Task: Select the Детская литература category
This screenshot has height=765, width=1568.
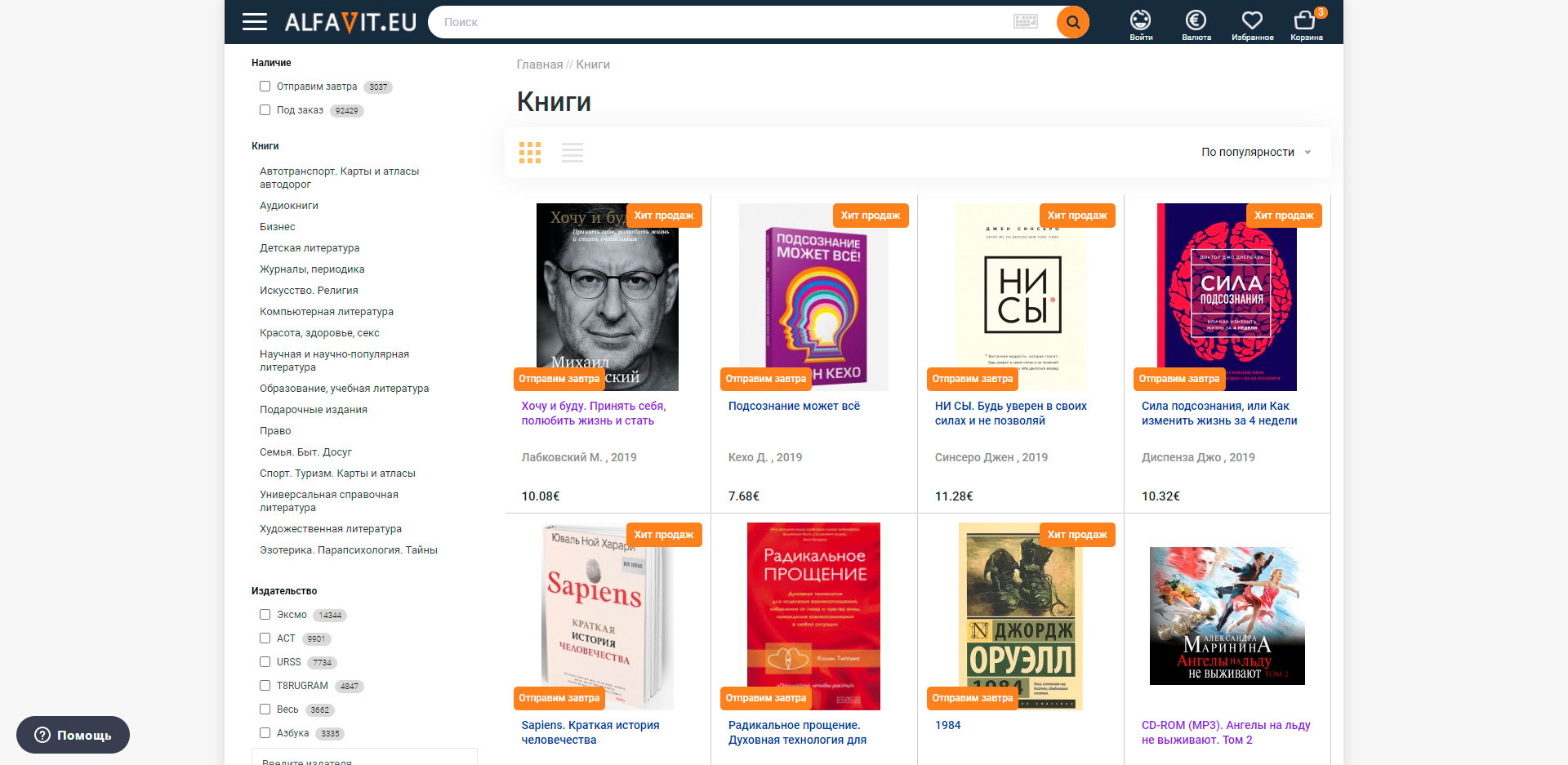Action: (x=310, y=248)
